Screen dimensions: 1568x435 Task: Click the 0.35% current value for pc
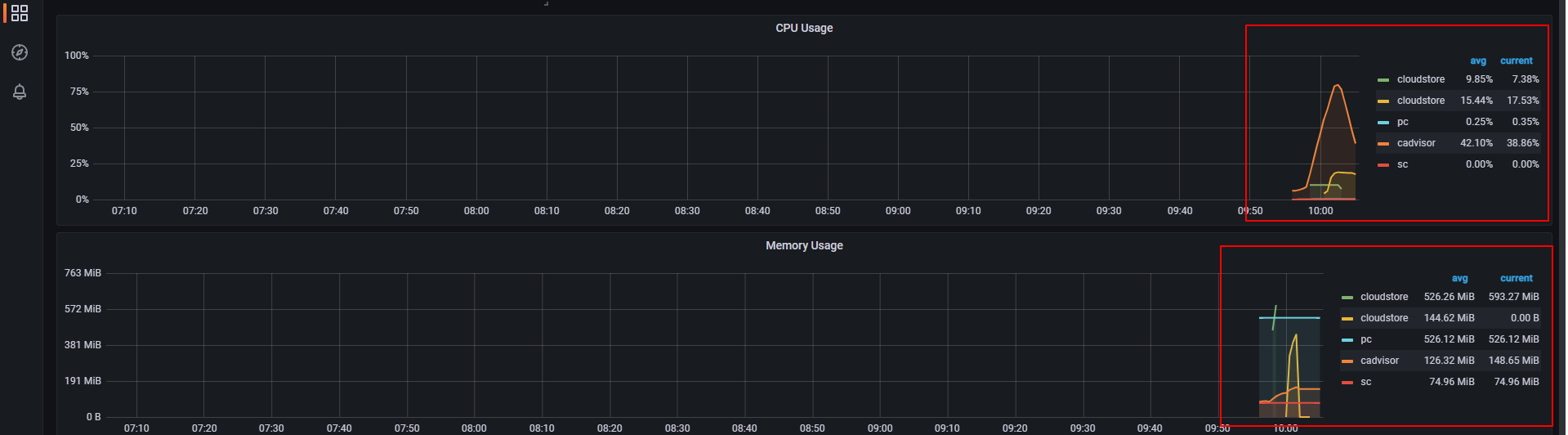1525,122
